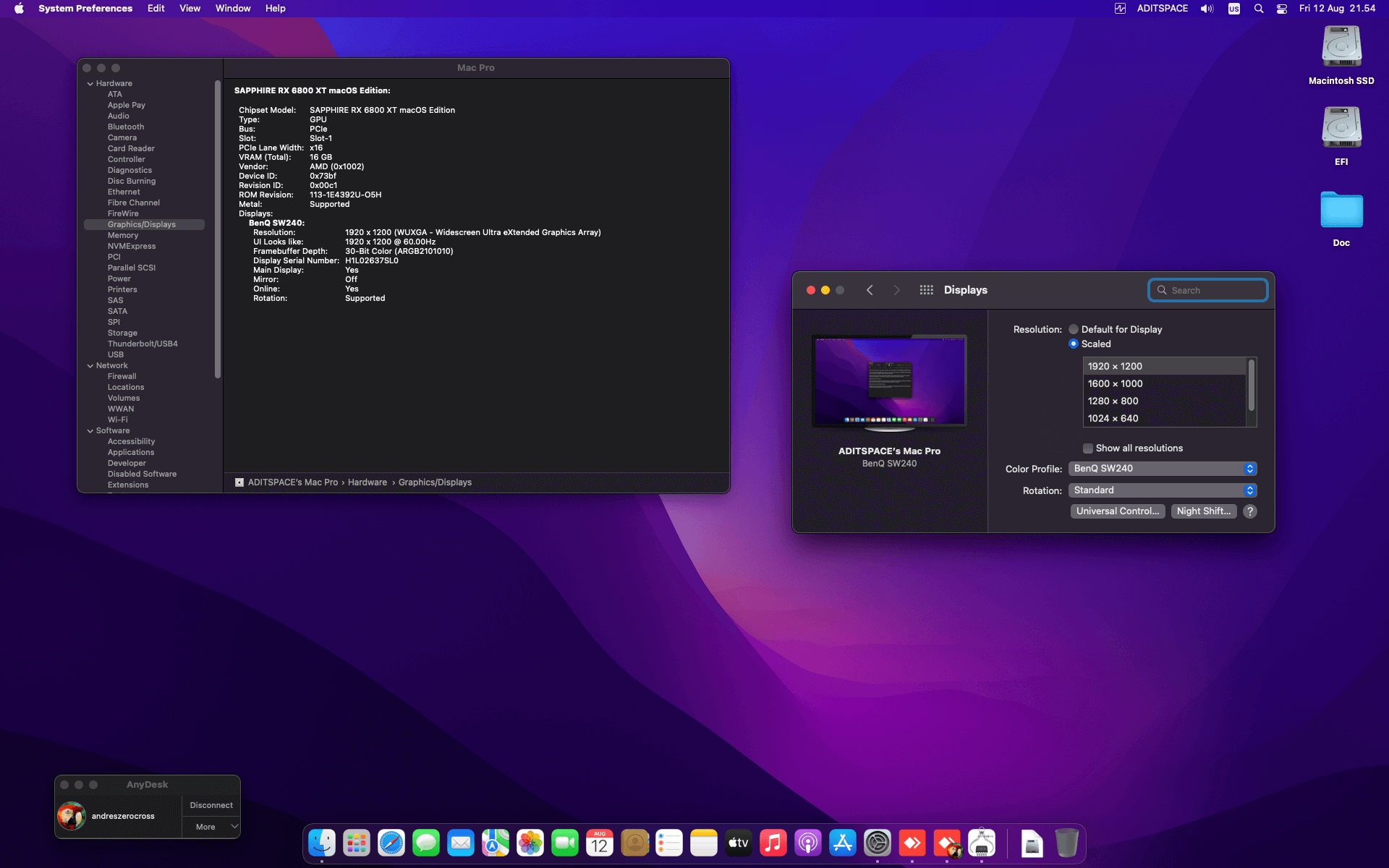Open the System Preferences menu
This screenshot has height=868, width=1389.
point(85,8)
